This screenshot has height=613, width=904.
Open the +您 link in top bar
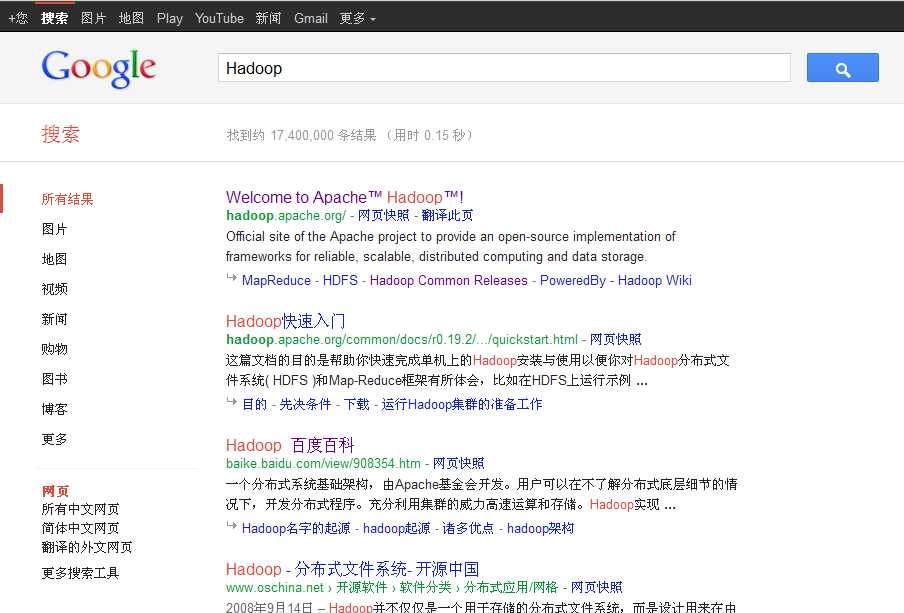pyautogui.click(x=18, y=18)
